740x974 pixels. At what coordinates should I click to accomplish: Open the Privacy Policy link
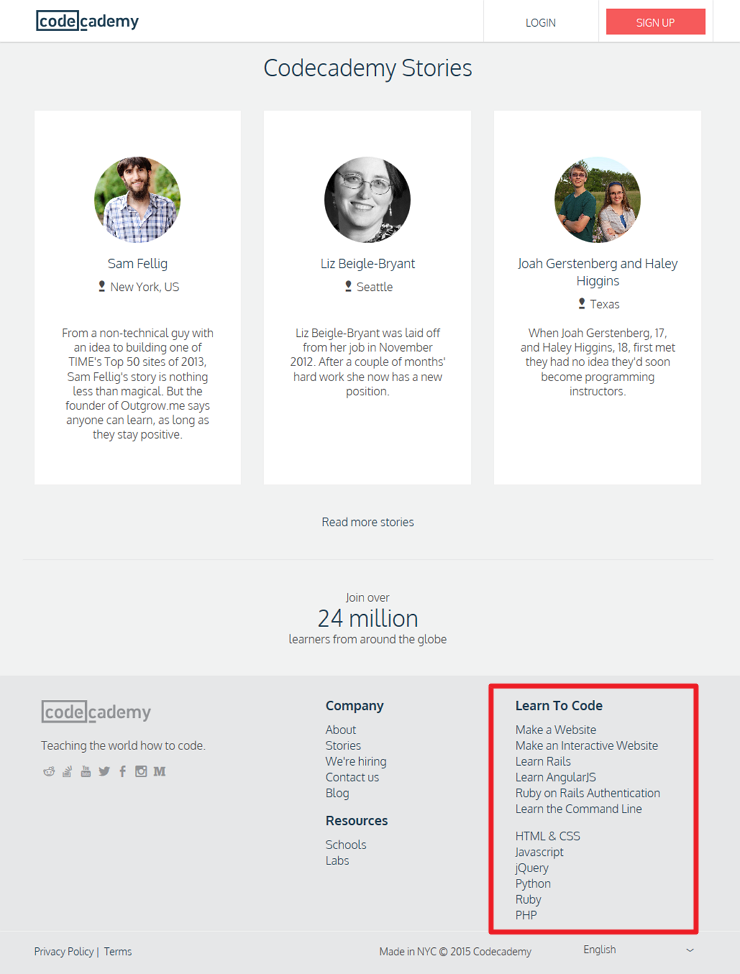coord(64,952)
